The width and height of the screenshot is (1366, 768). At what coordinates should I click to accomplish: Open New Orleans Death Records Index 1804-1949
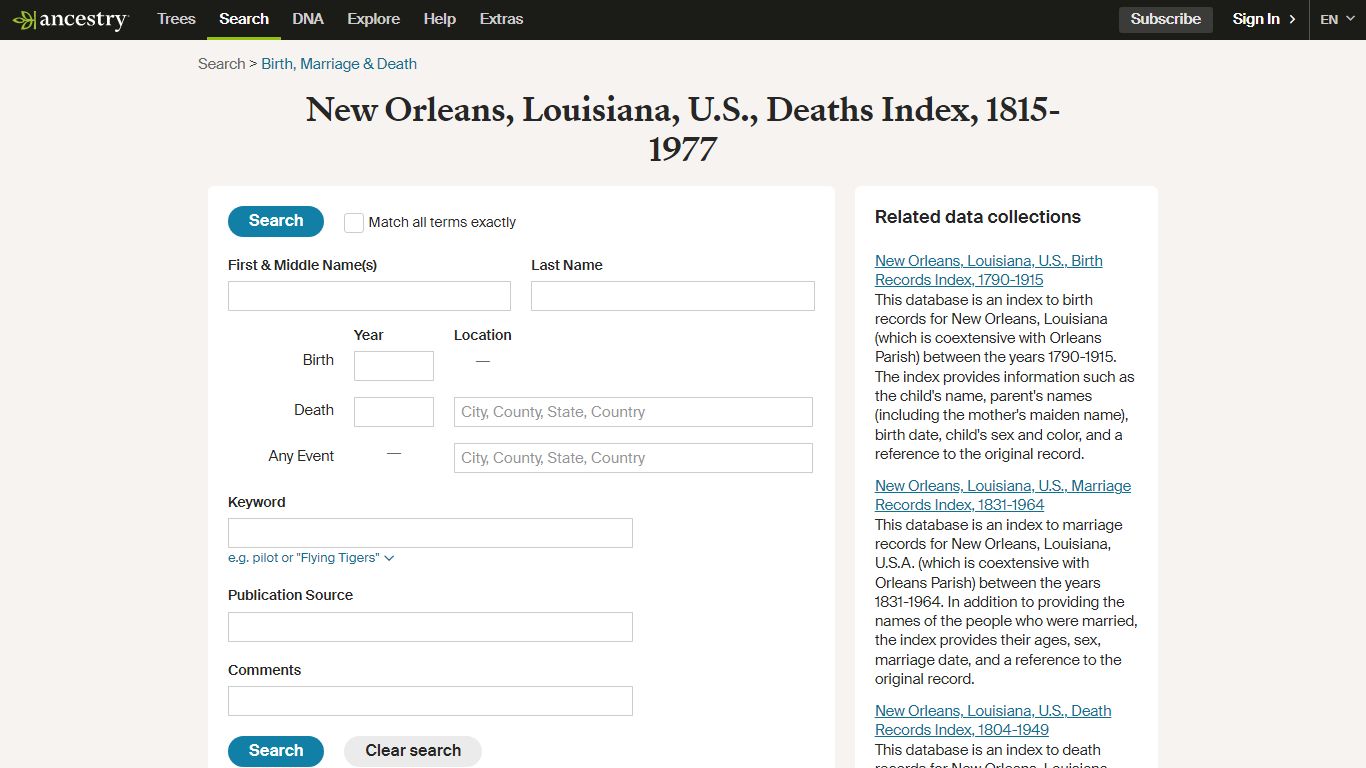point(993,720)
